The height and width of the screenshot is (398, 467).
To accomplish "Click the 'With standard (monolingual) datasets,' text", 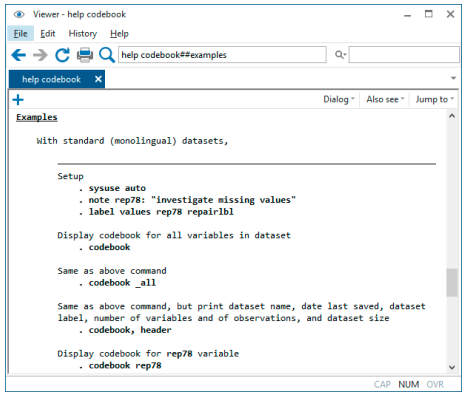I will [132, 141].
